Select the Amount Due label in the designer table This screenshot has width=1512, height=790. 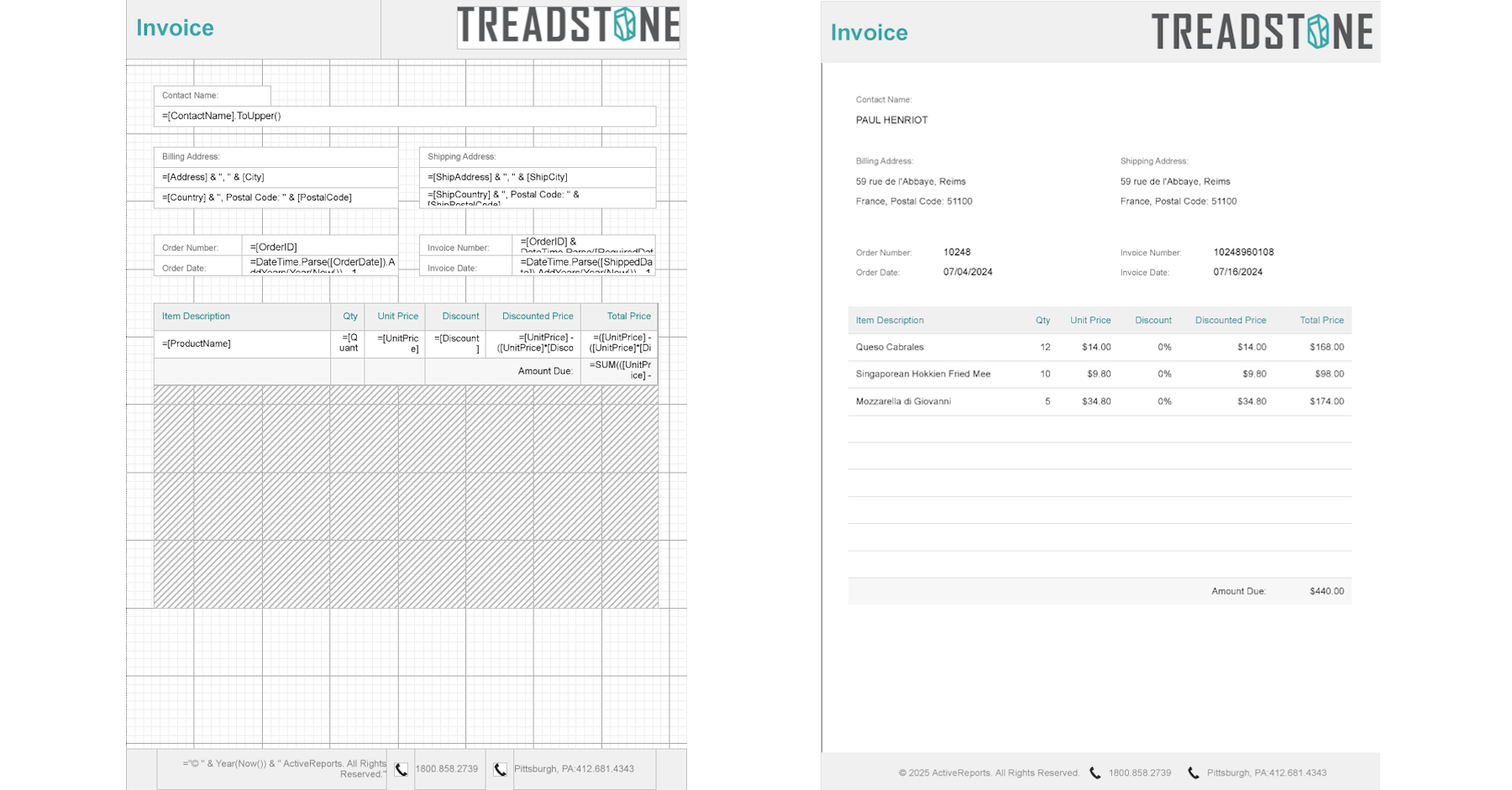502,372
